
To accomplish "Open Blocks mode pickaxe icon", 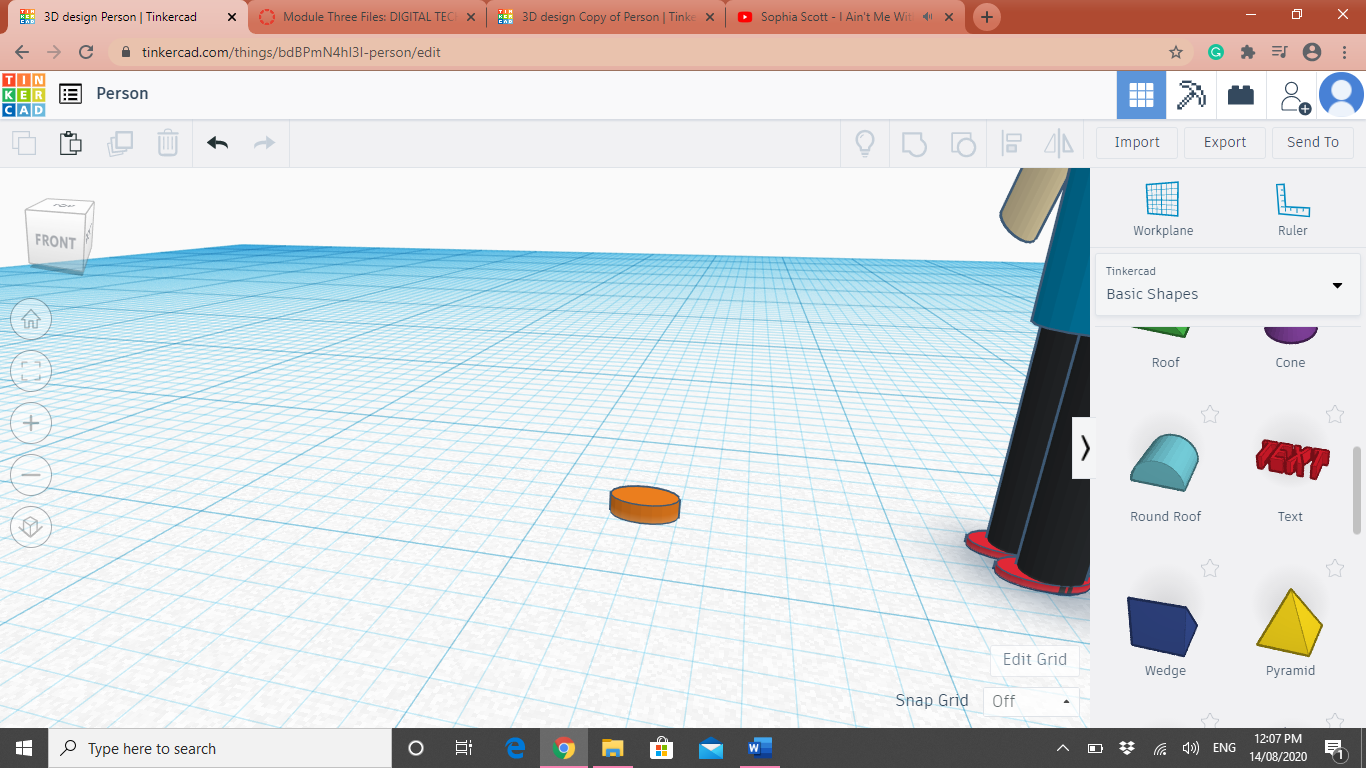I will [1191, 95].
